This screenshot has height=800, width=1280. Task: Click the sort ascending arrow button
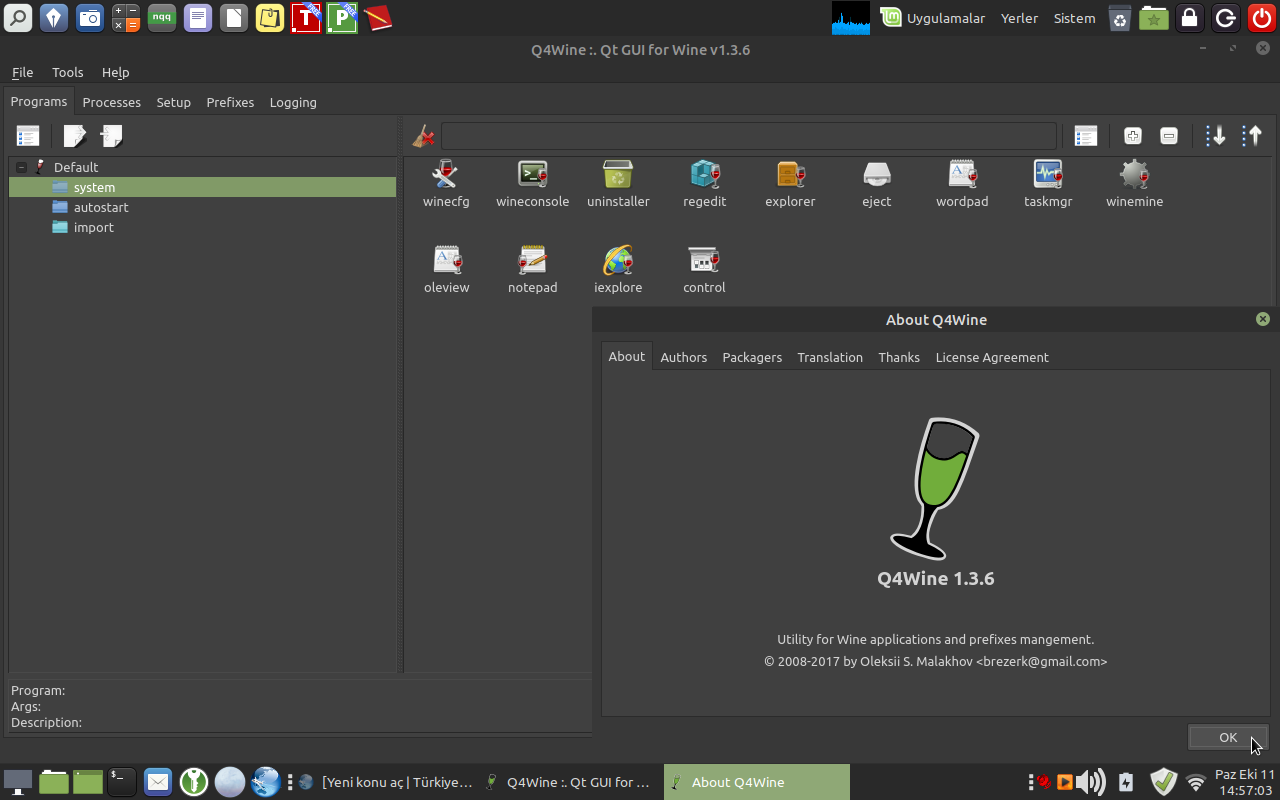coord(1252,136)
